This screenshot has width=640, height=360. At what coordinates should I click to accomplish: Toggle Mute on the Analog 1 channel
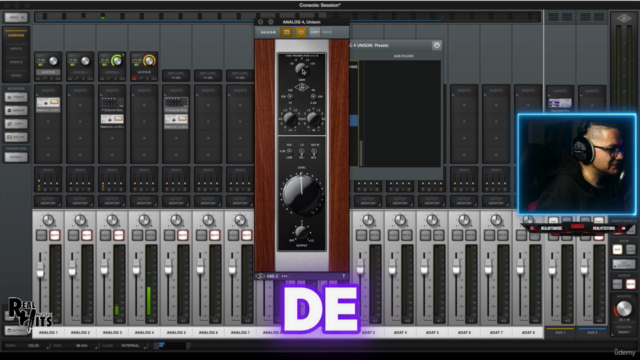click(x=55, y=235)
